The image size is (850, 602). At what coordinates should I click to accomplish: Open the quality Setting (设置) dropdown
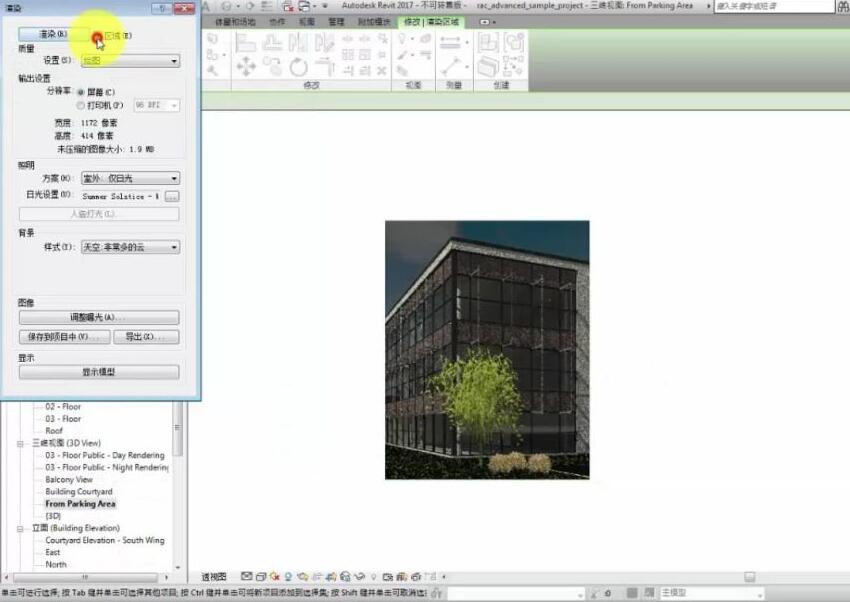[130, 61]
